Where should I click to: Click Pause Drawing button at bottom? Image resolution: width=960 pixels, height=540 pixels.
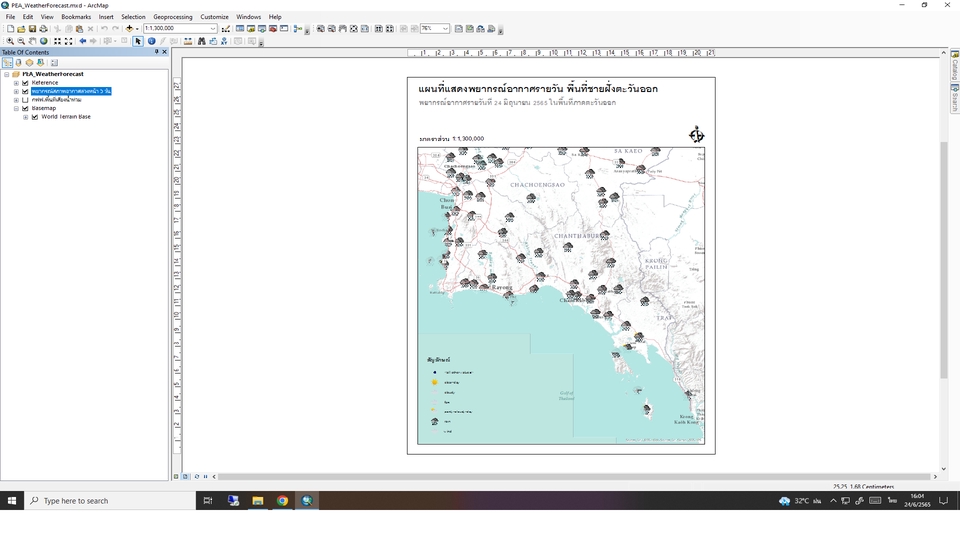click(x=205, y=476)
